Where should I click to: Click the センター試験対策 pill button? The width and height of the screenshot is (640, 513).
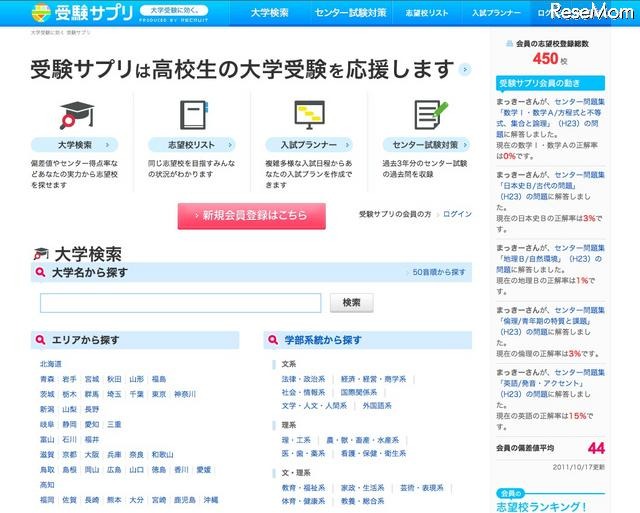(426, 145)
